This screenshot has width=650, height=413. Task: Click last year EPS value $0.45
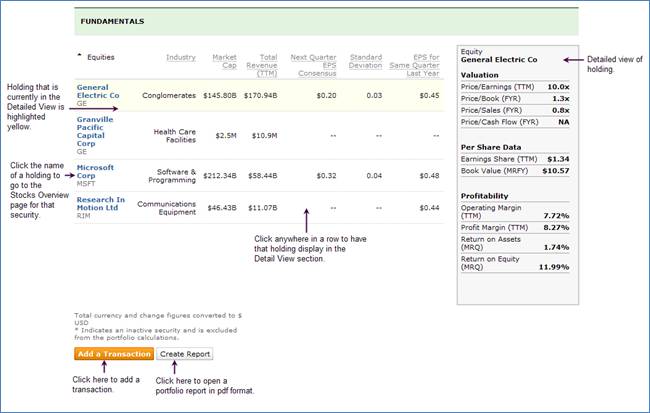pos(429,95)
